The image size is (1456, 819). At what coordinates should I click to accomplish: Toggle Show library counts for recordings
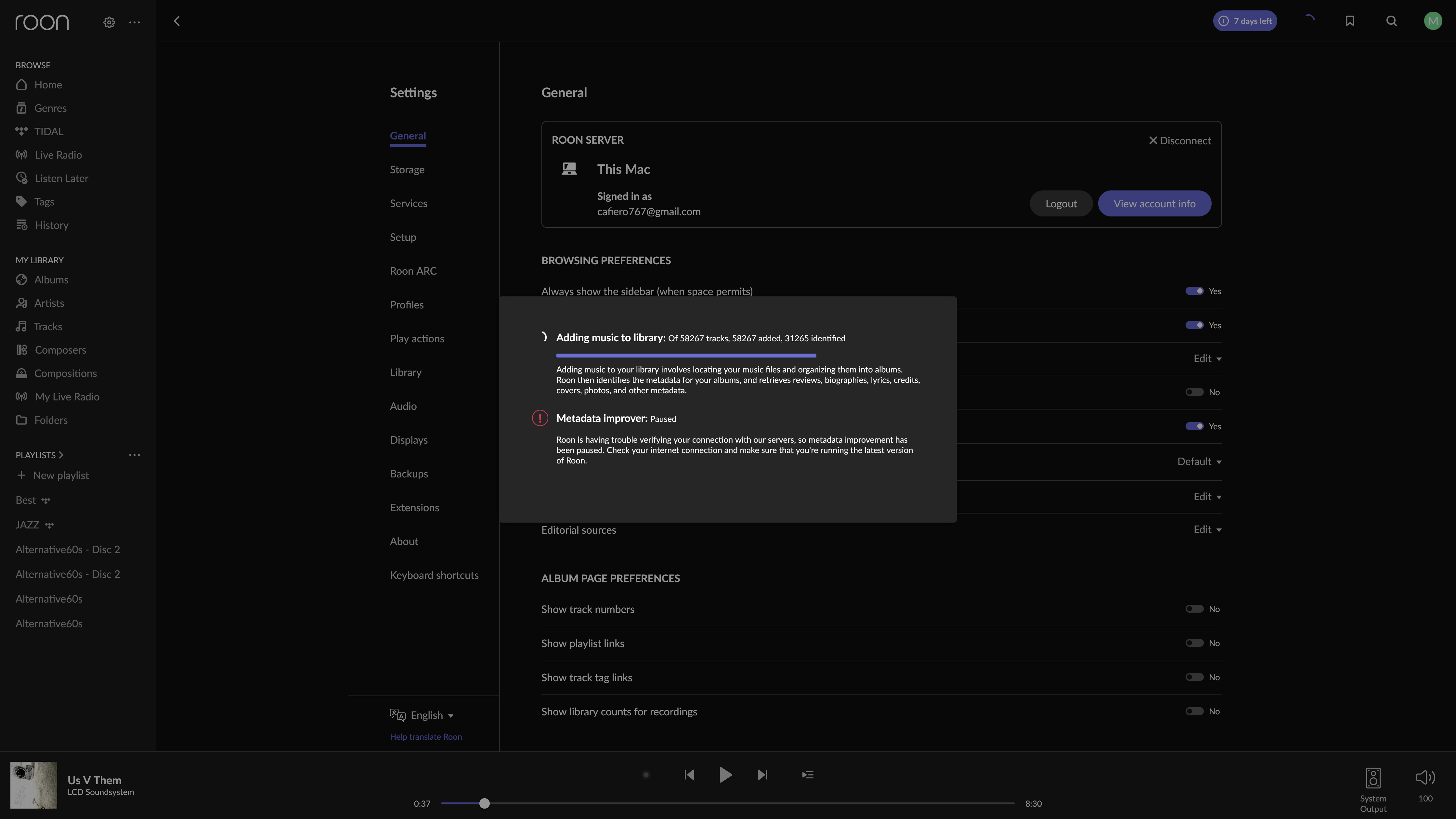point(1194,712)
